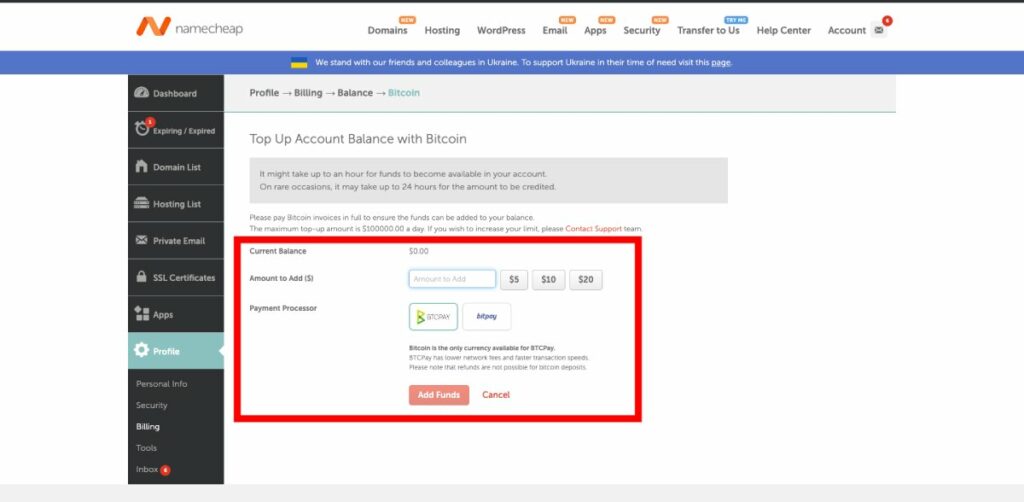The height and width of the screenshot is (502, 1024).
Task: Click the Add Funds button
Action: [439, 395]
